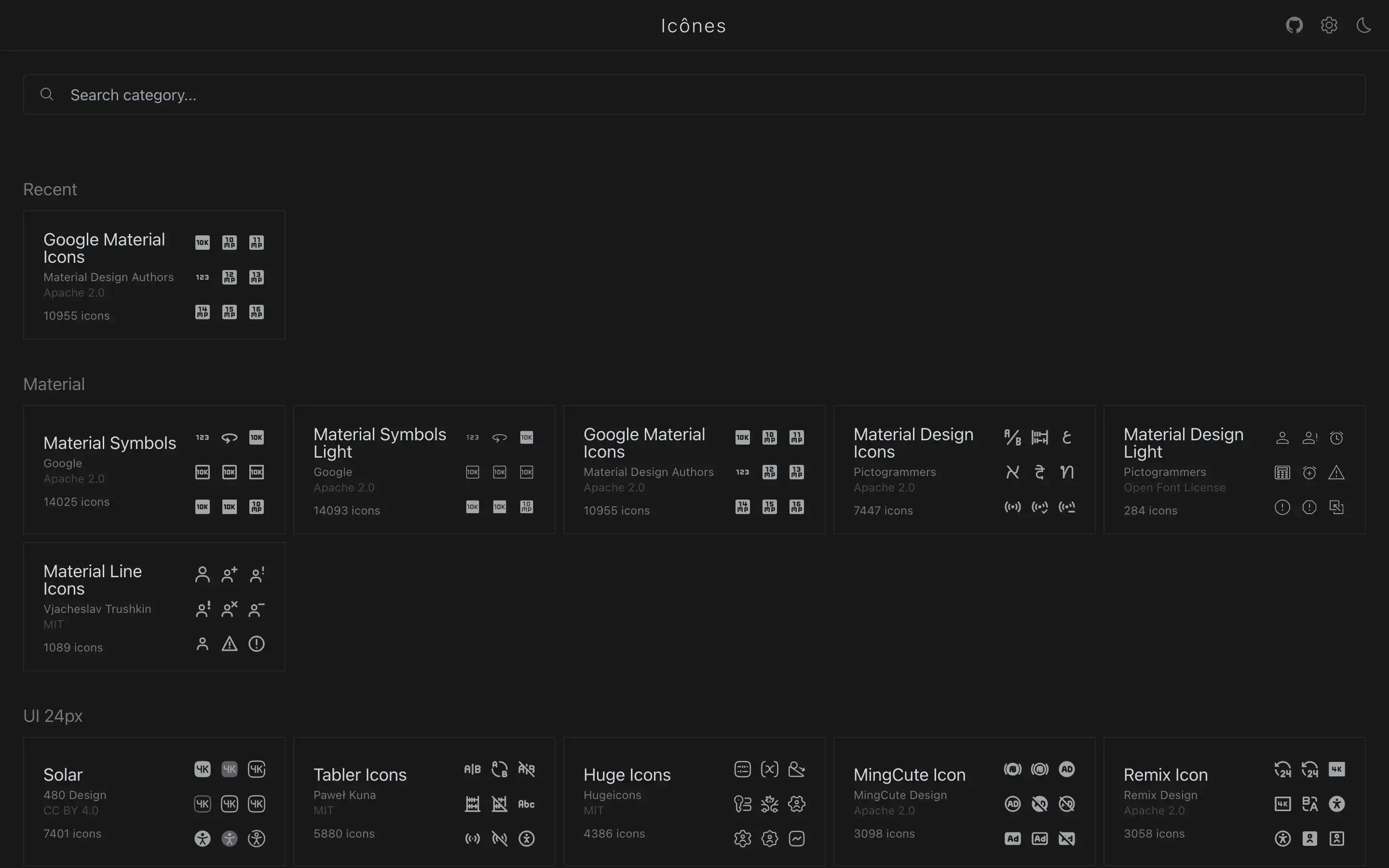This screenshot has height=868, width=1389.
Task: Open the Tabler Icons collection
Action: point(424,802)
